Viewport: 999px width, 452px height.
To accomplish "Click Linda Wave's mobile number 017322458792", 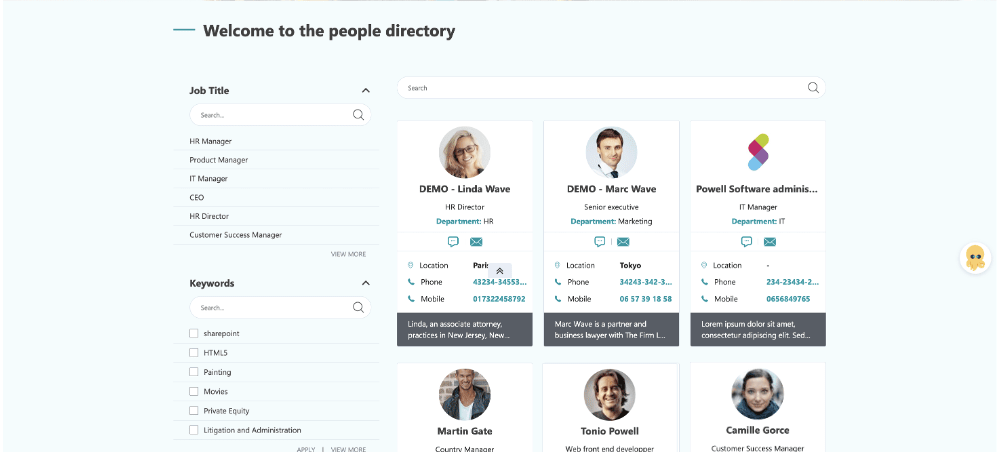I will (x=499, y=299).
